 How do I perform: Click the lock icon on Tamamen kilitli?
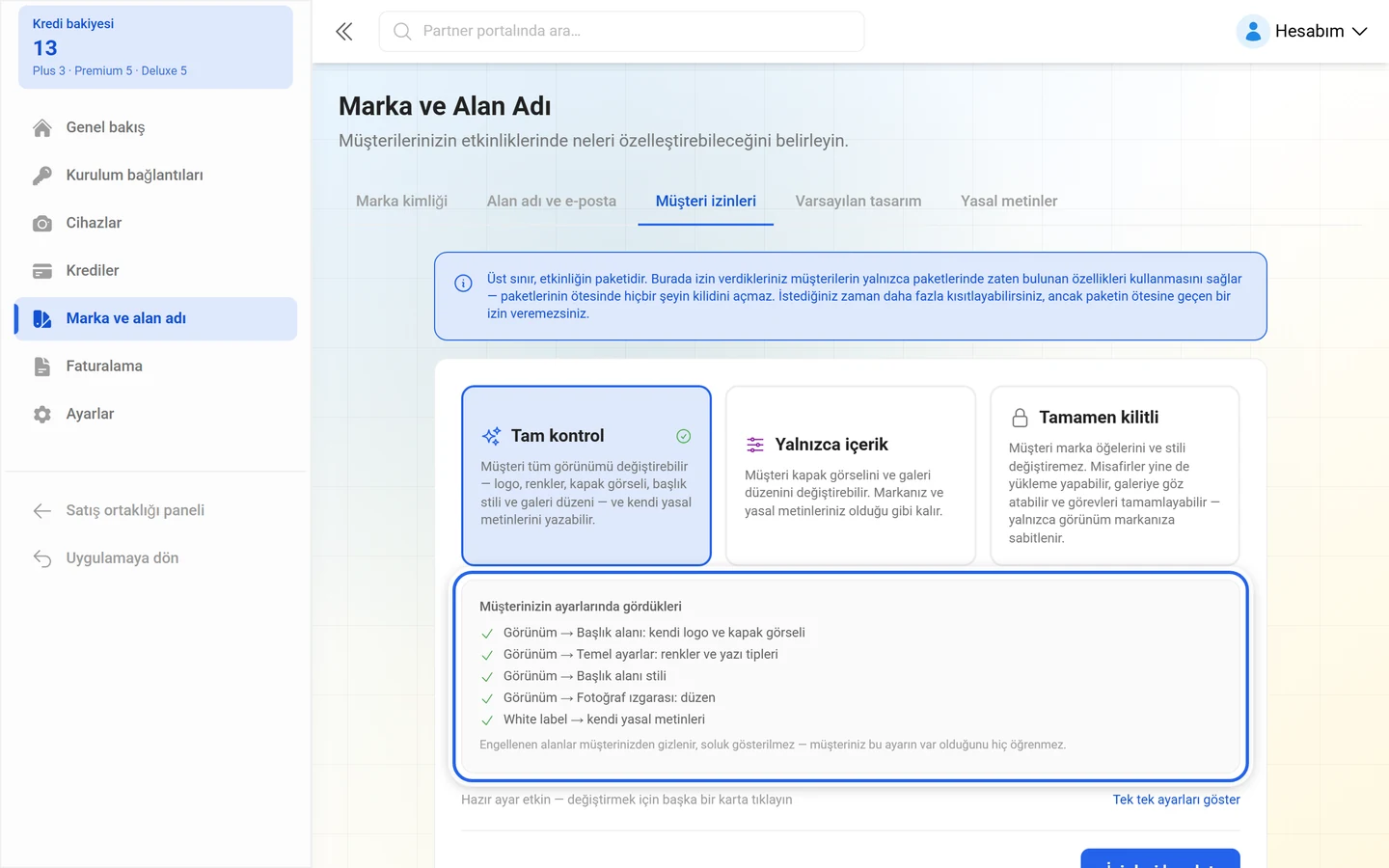coord(1020,418)
